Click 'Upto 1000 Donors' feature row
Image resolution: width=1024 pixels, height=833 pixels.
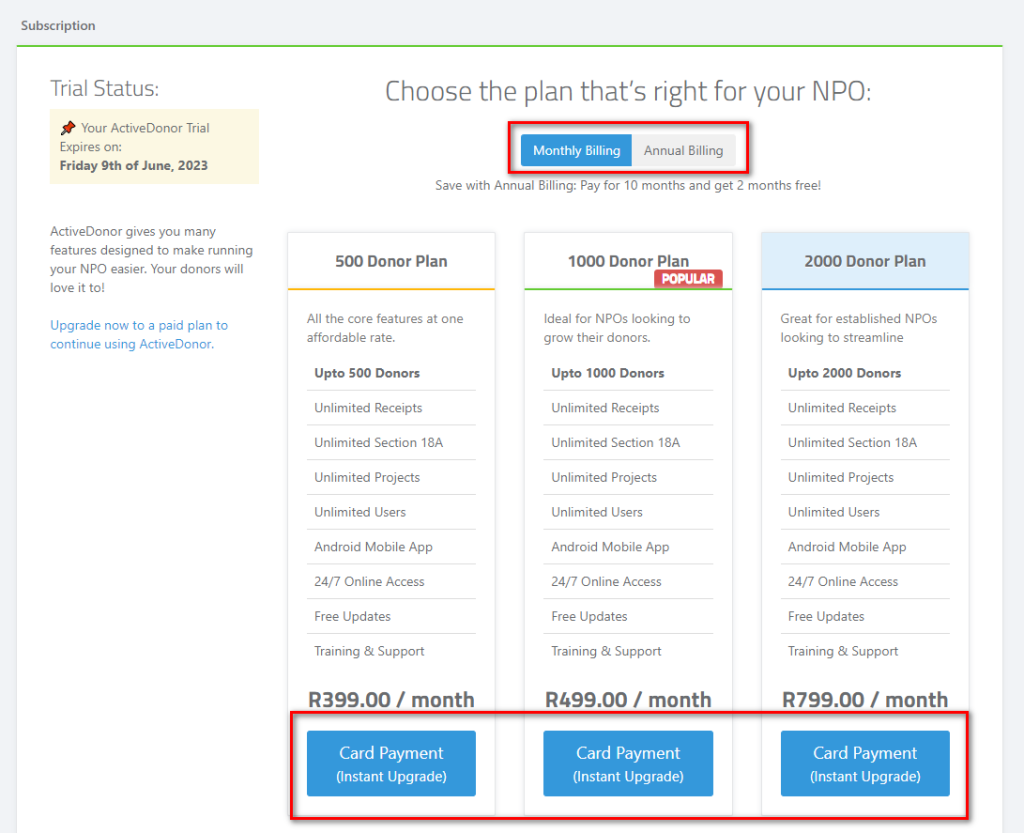point(628,373)
